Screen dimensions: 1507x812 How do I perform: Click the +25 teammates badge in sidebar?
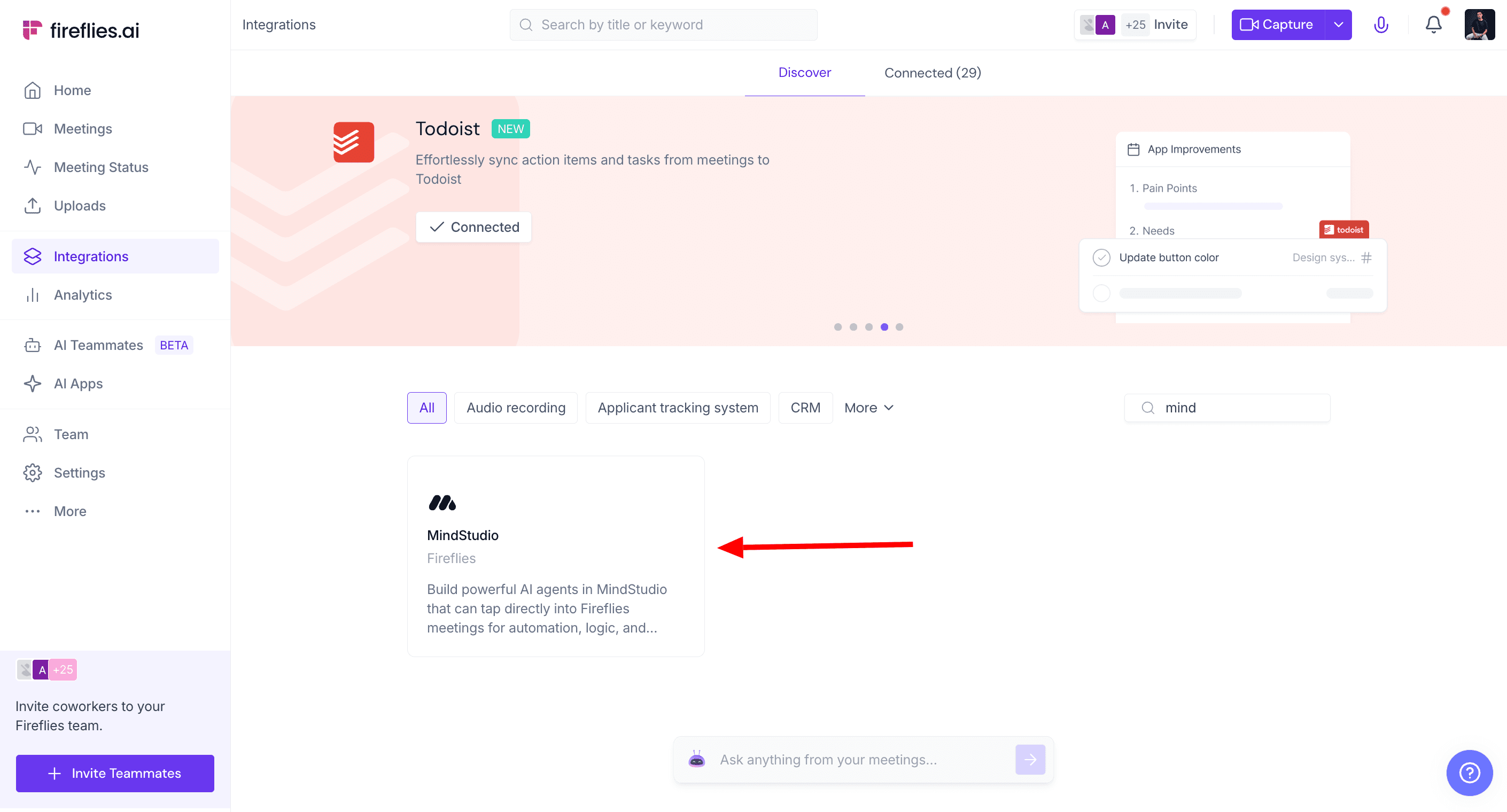[63, 670]
